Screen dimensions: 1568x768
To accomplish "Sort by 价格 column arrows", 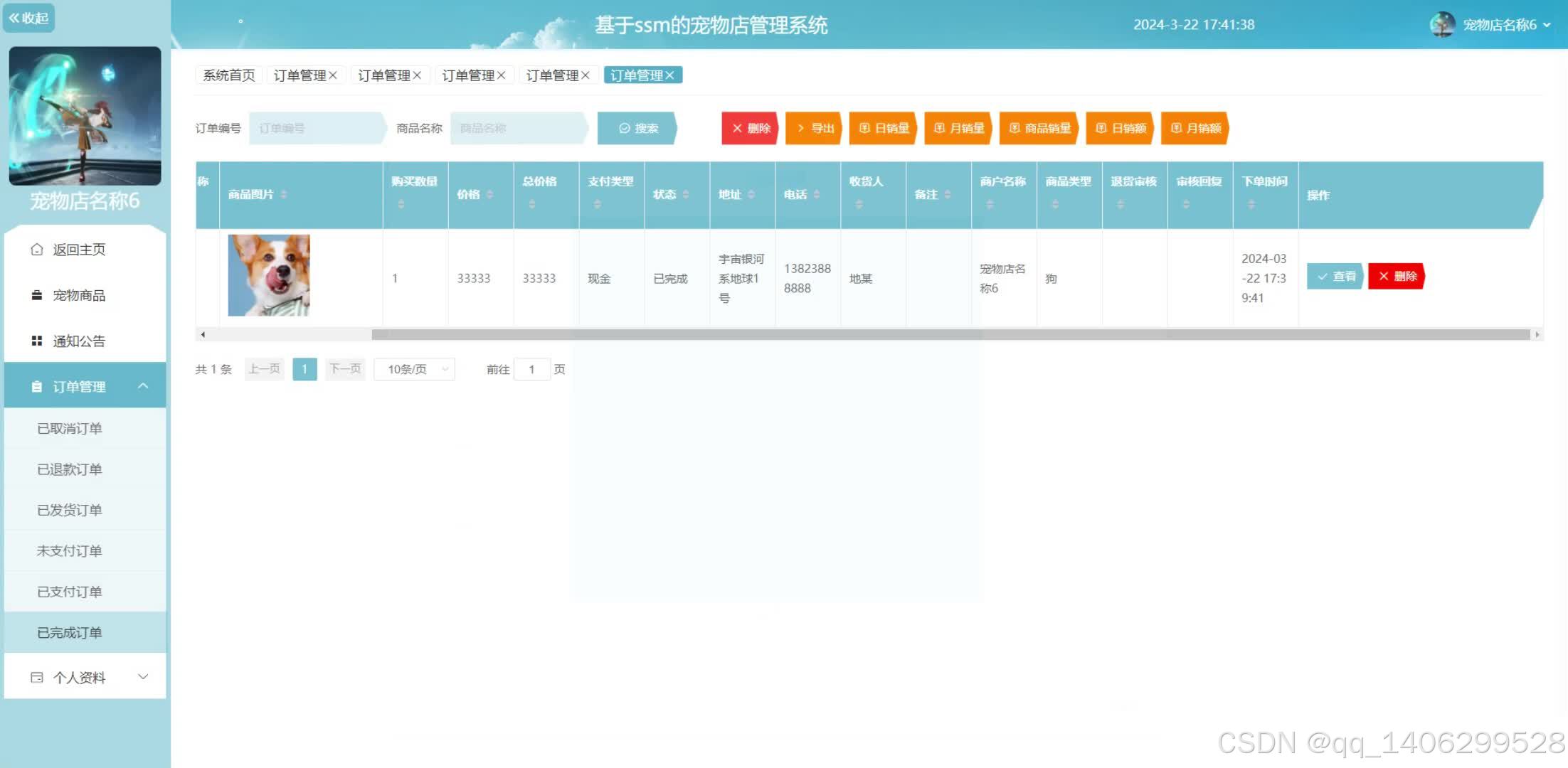I will pos(489,195).
